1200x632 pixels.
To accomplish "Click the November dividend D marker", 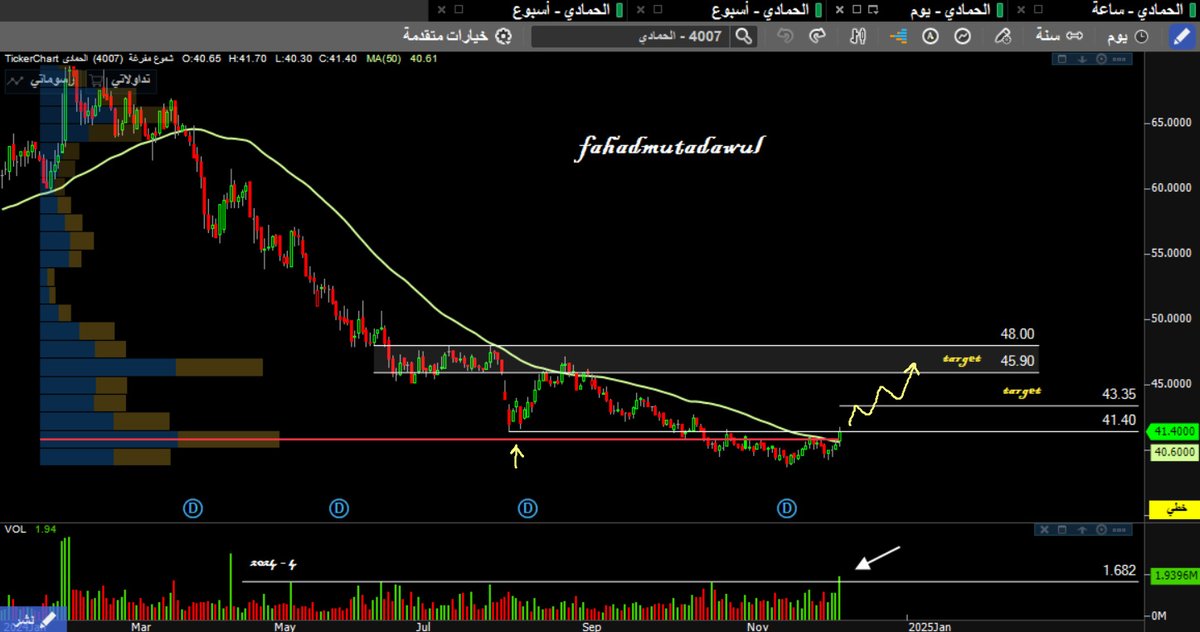I will click(787, 509).
